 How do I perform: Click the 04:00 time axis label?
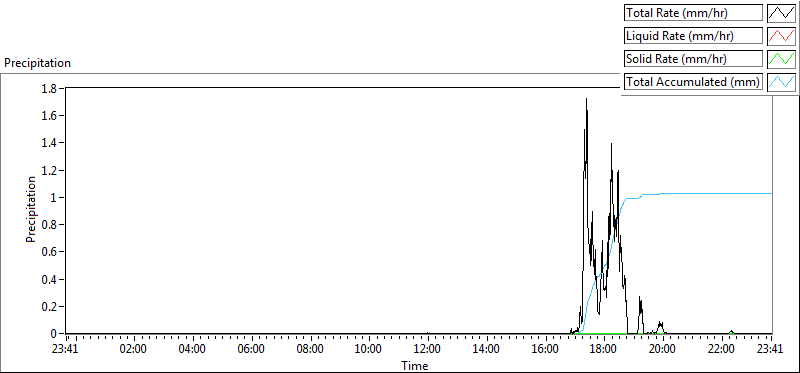pos(193,350)
